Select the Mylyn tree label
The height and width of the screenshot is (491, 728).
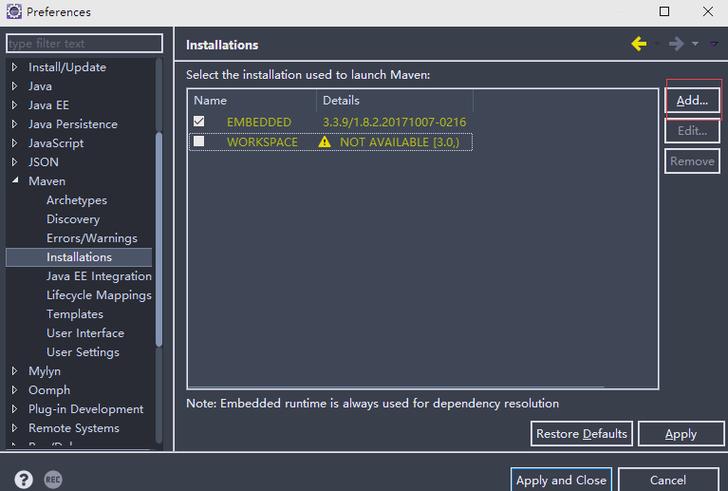45,371
